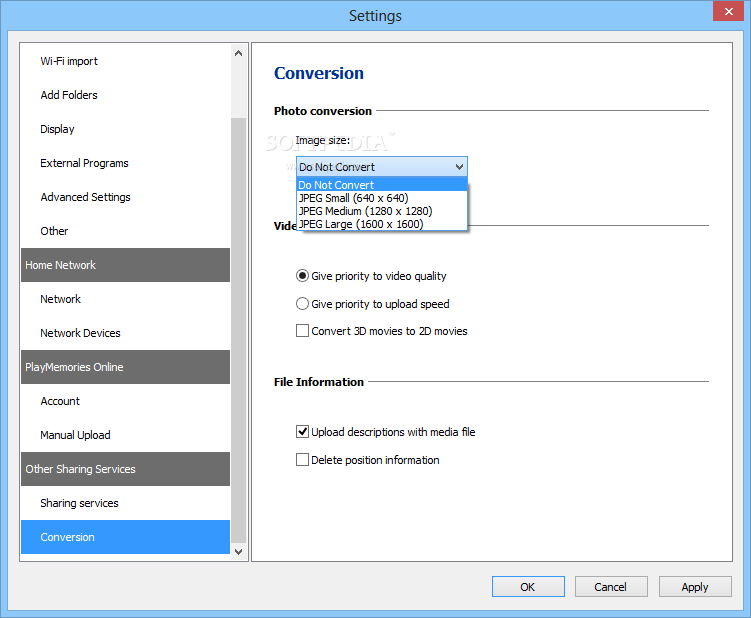Collapse the Image size dropdown arrow
The image size is (751, 618).
click(459, 167)
